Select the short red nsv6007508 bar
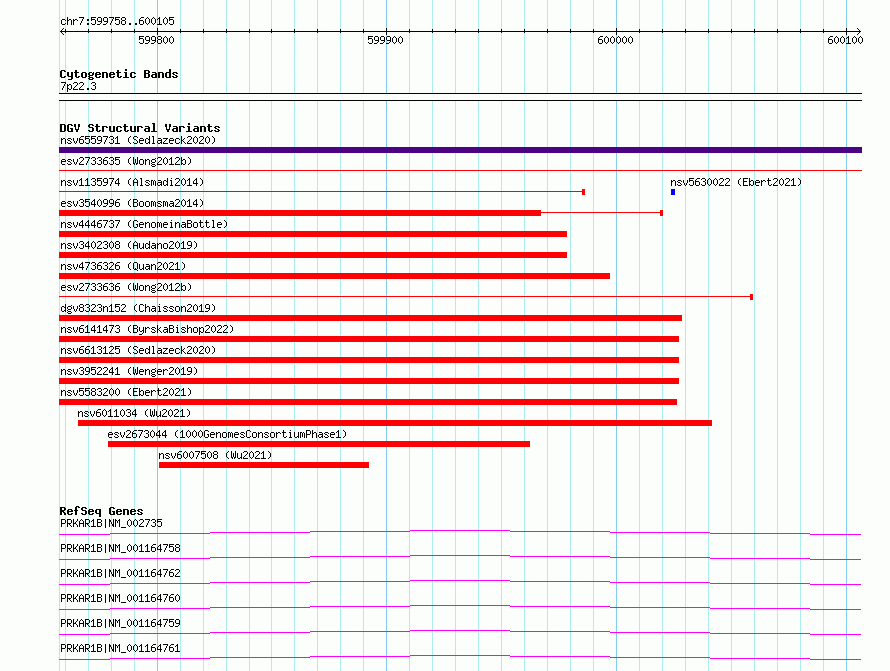Image resolution: width=890 pixels, height=671 pixels. tap(264, 465)
